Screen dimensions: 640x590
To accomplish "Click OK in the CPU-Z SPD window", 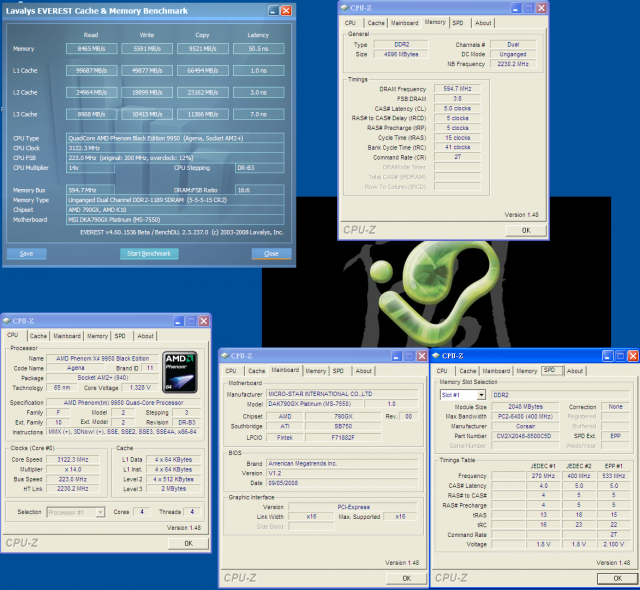I will pos(618,578).
